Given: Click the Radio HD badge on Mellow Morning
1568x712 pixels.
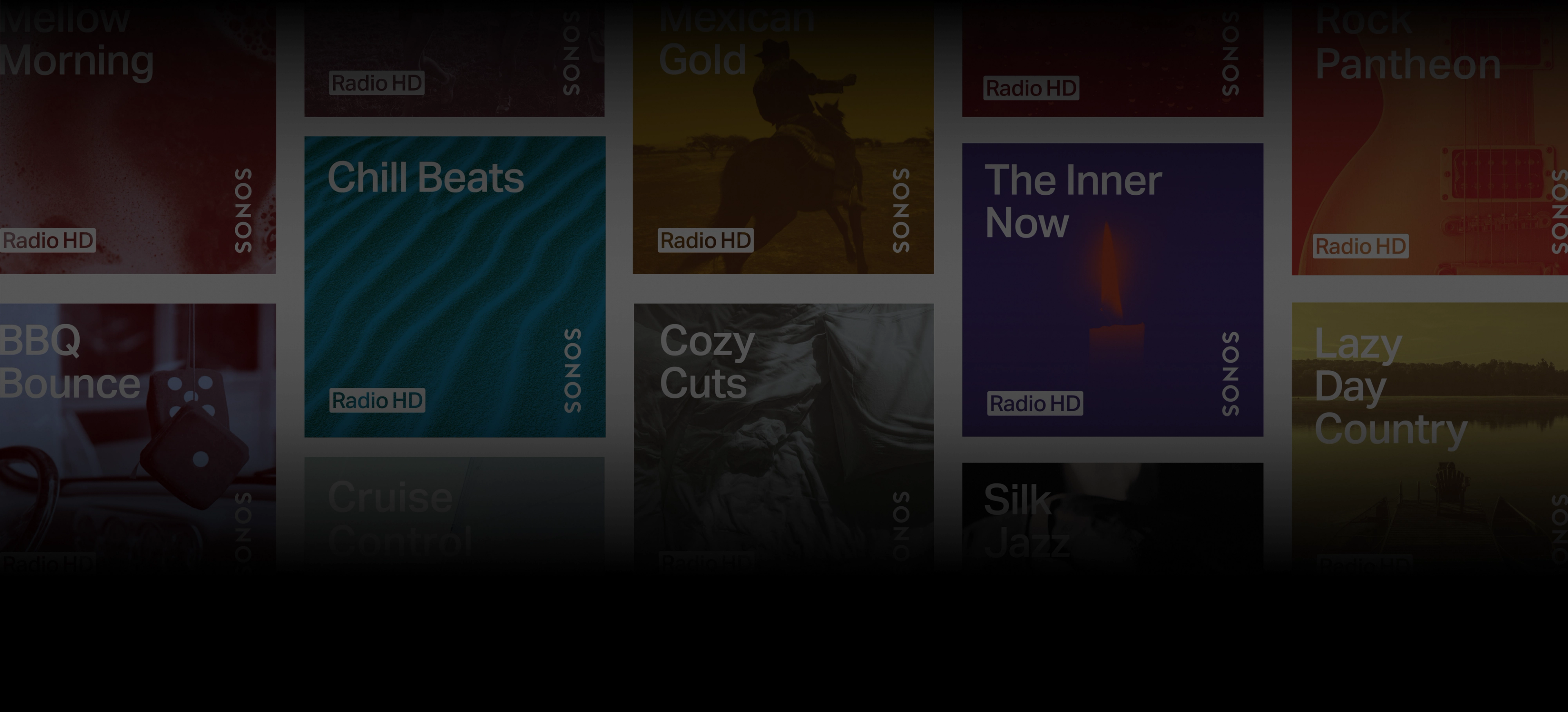Looking at the screenshot, I should coord(47,240).
